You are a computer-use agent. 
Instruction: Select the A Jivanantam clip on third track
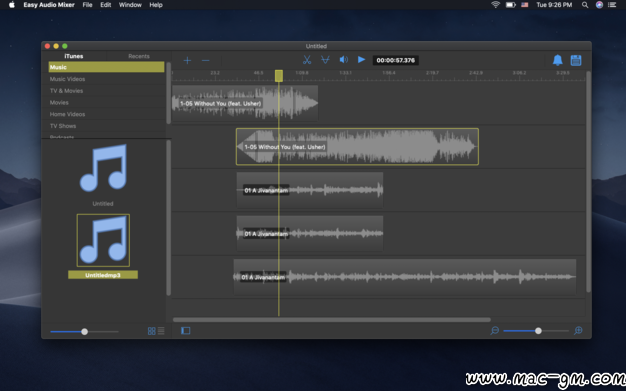[x=310, y=190]
